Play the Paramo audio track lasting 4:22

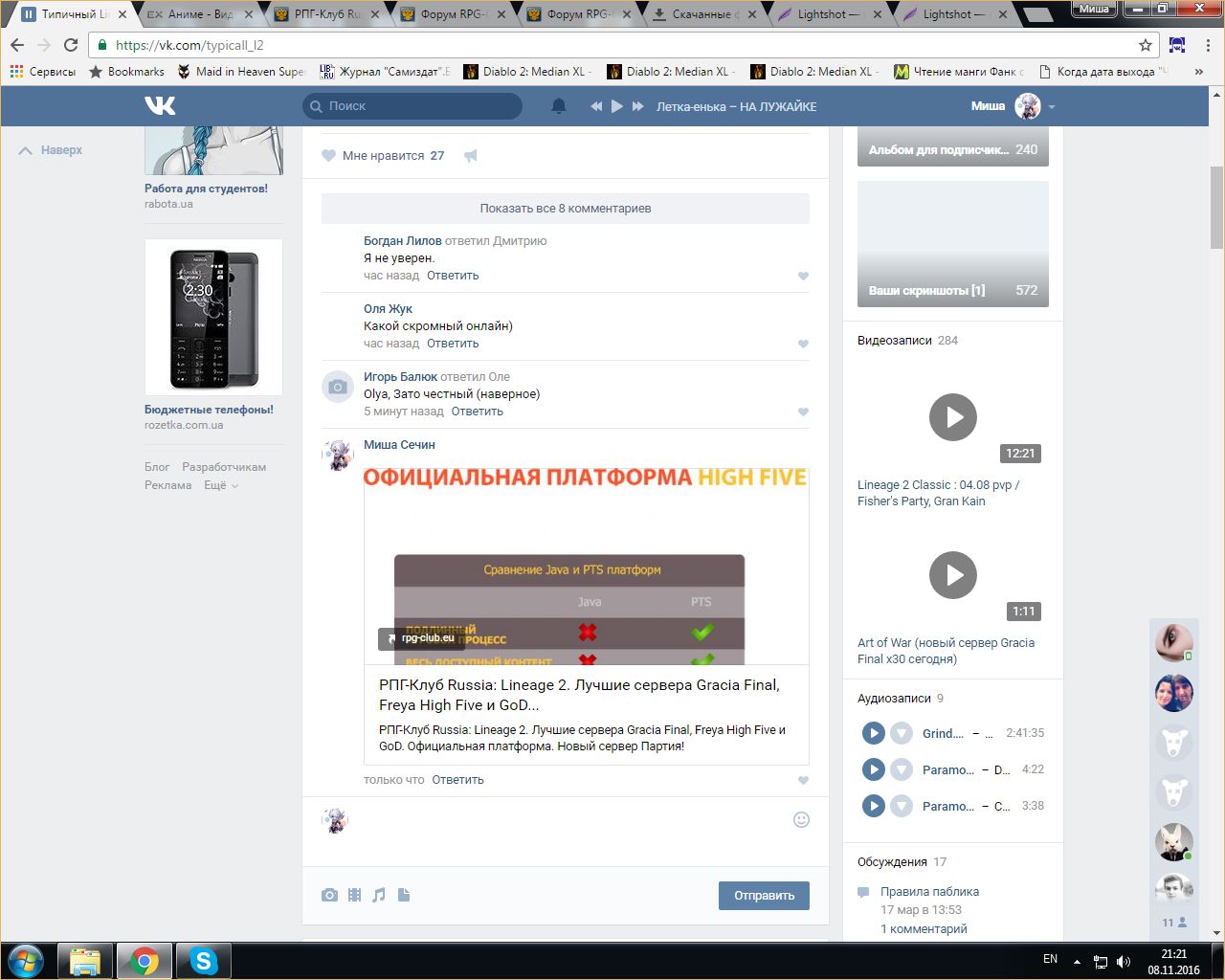point(873,769)
